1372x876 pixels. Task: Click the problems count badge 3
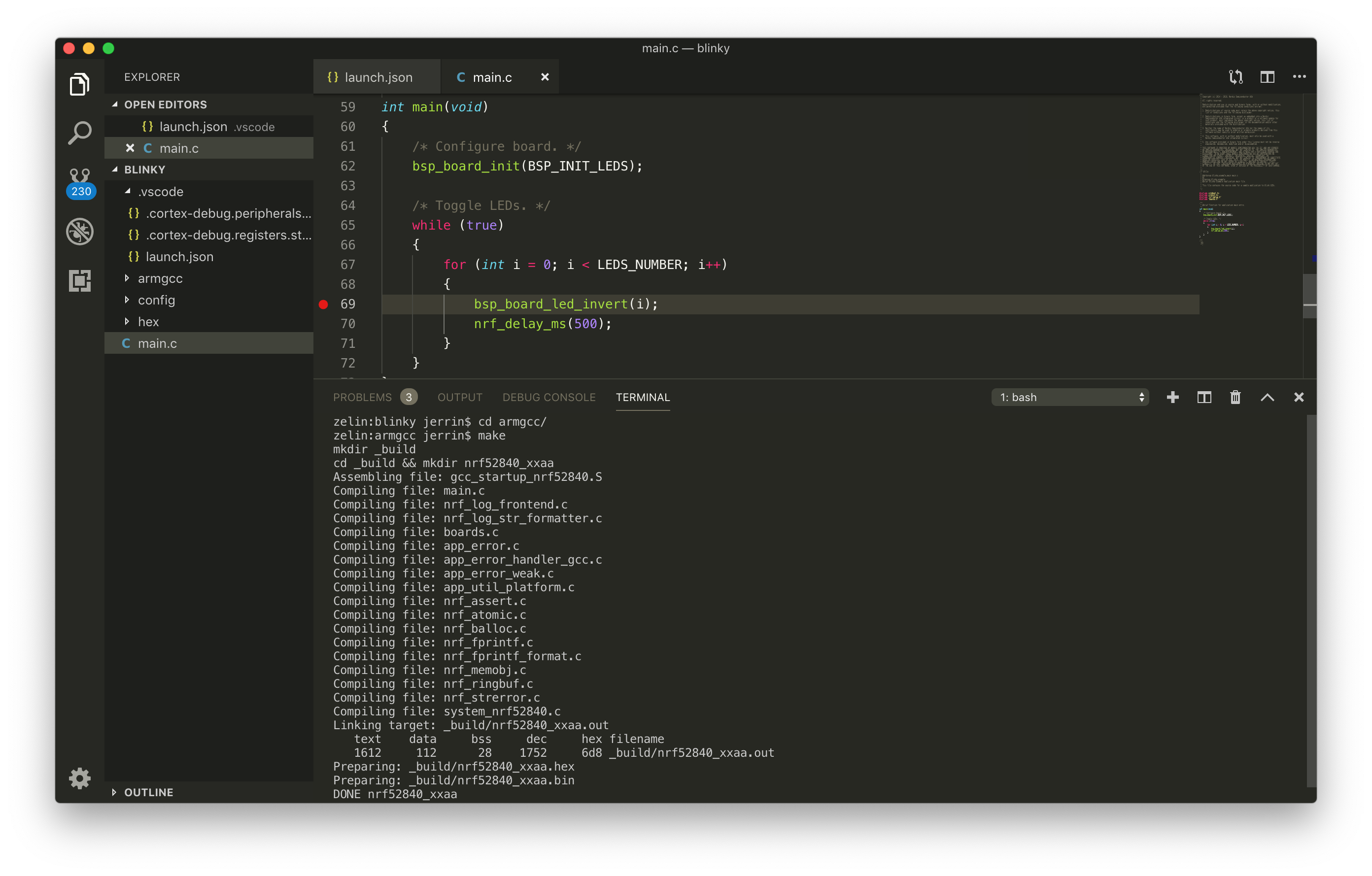coord(409,397)
